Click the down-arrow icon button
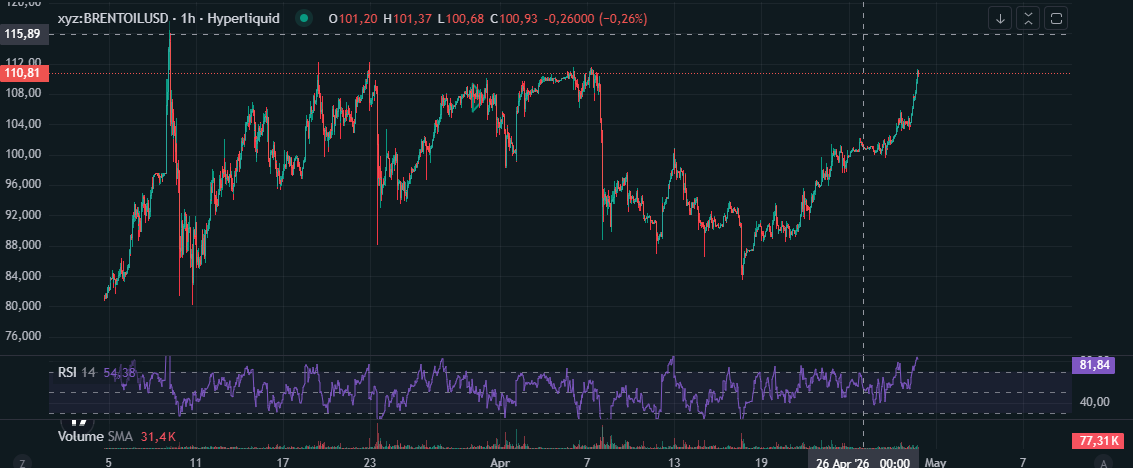Image resolution: width=1133 pixels, height=468 pixels. (1000, 19)
